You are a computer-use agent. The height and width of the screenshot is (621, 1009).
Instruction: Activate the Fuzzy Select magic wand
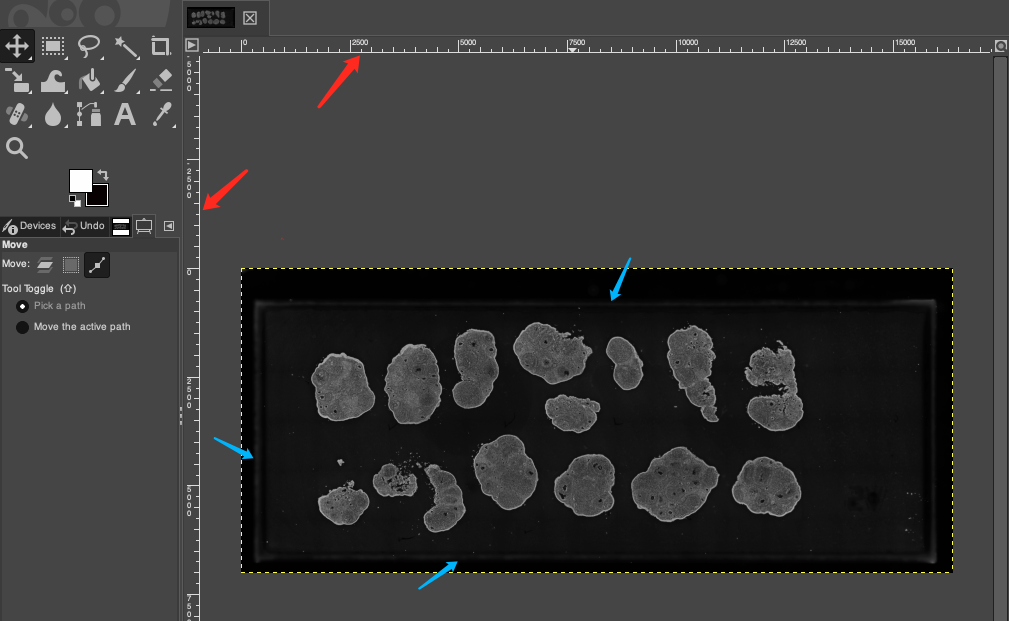point(124,45)
